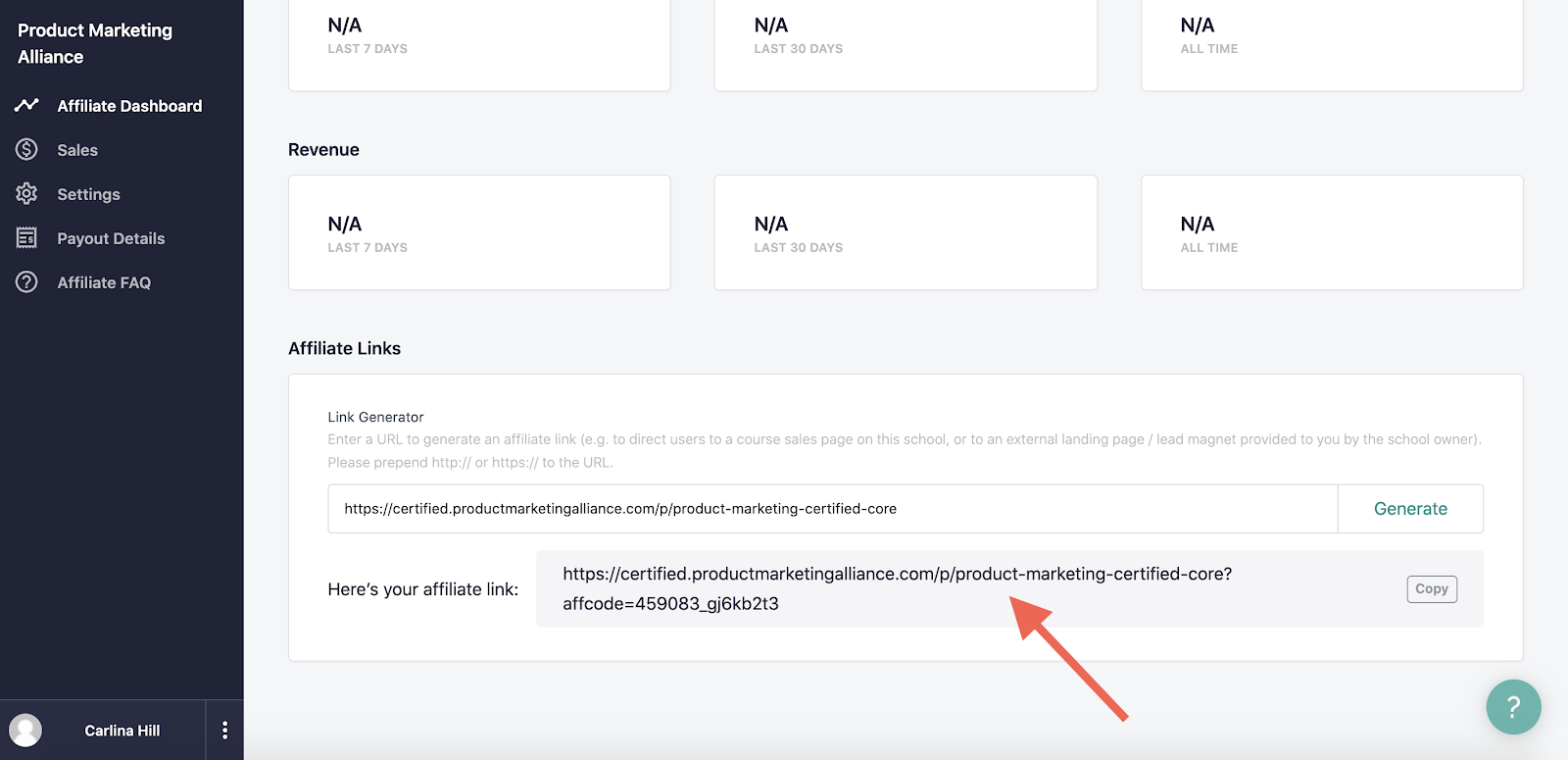
Task: Click into the Link Generator URL field
Action: [x=833, y=509]
